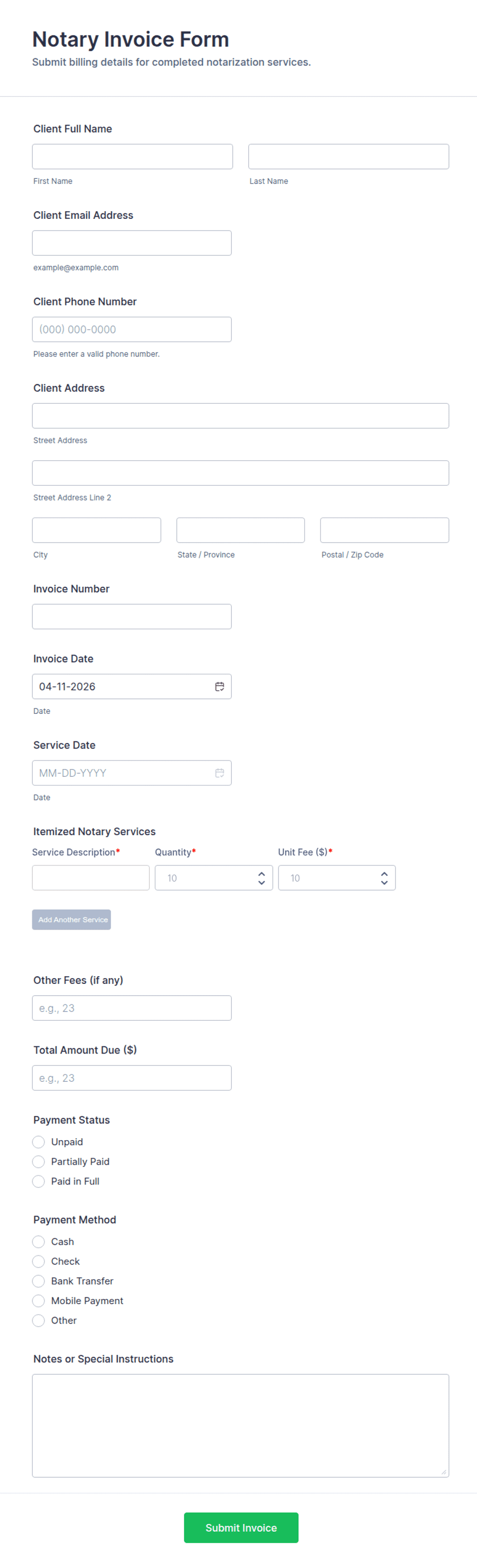Viewport: 477px width, 1568px height.
Task: Choose Bank Transfer payment method
Action: pyautogui.click(x=38, y=1281)
